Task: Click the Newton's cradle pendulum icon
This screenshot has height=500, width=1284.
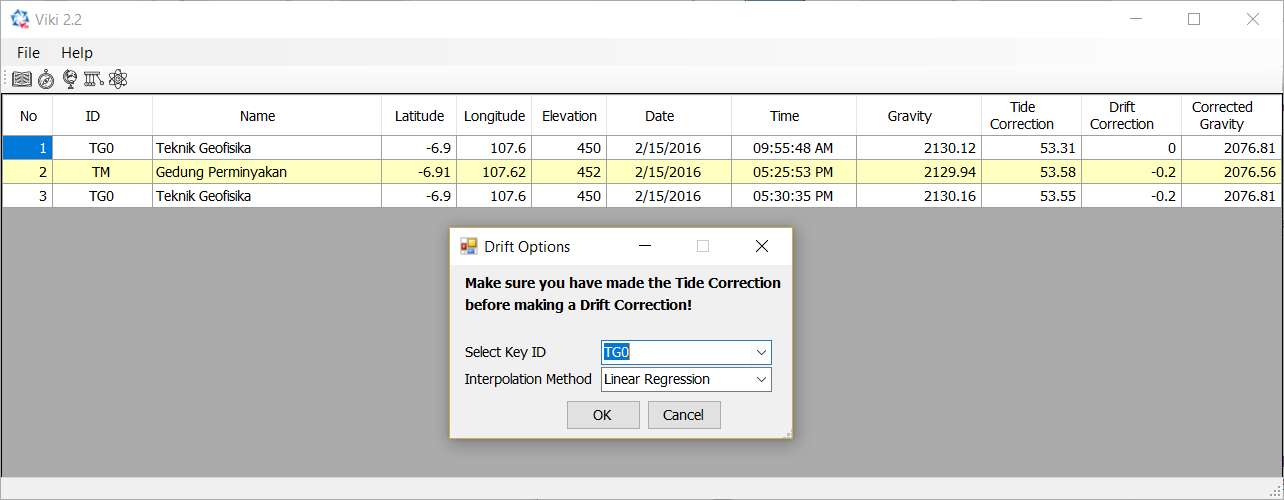Action: (x=94, y=79)
